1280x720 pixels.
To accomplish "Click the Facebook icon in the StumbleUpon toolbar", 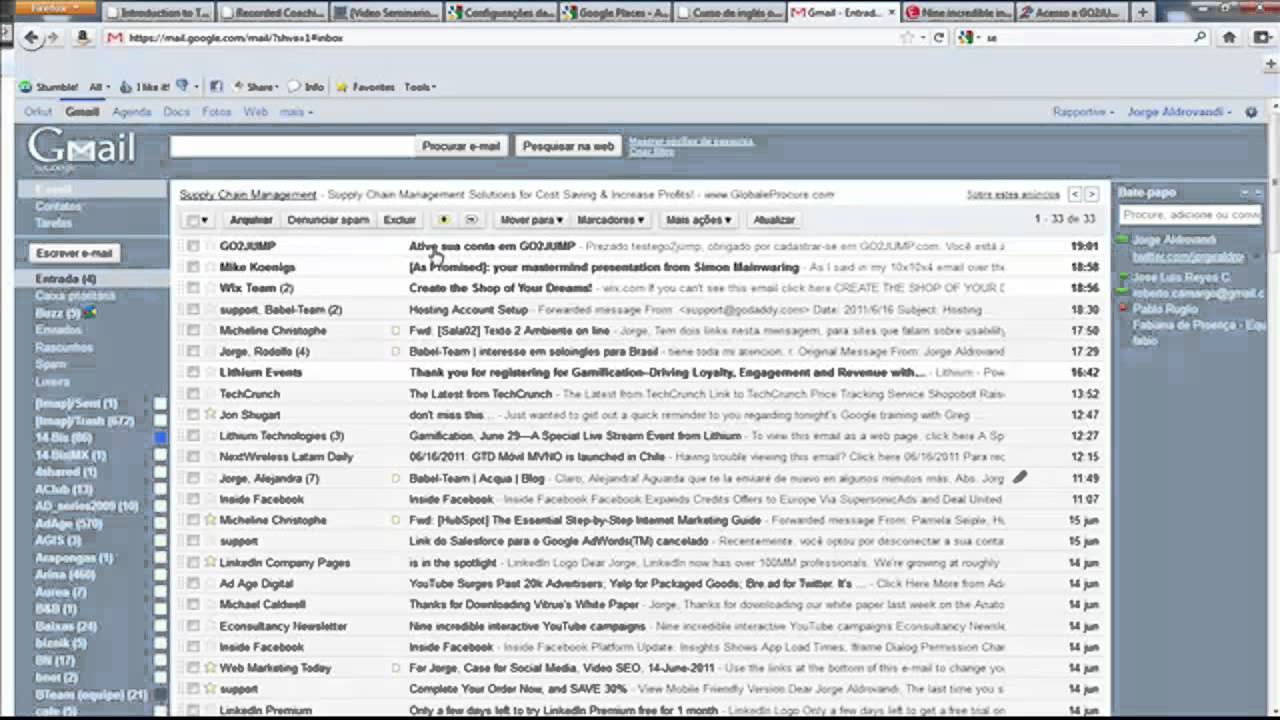I will (x=216, y=87).
